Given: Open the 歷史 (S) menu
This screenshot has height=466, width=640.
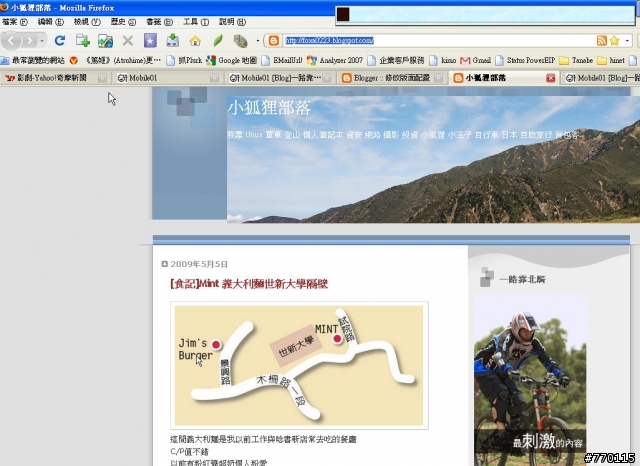Looking at the screenshot, I should pyautogui.click(x=123, y=22).
